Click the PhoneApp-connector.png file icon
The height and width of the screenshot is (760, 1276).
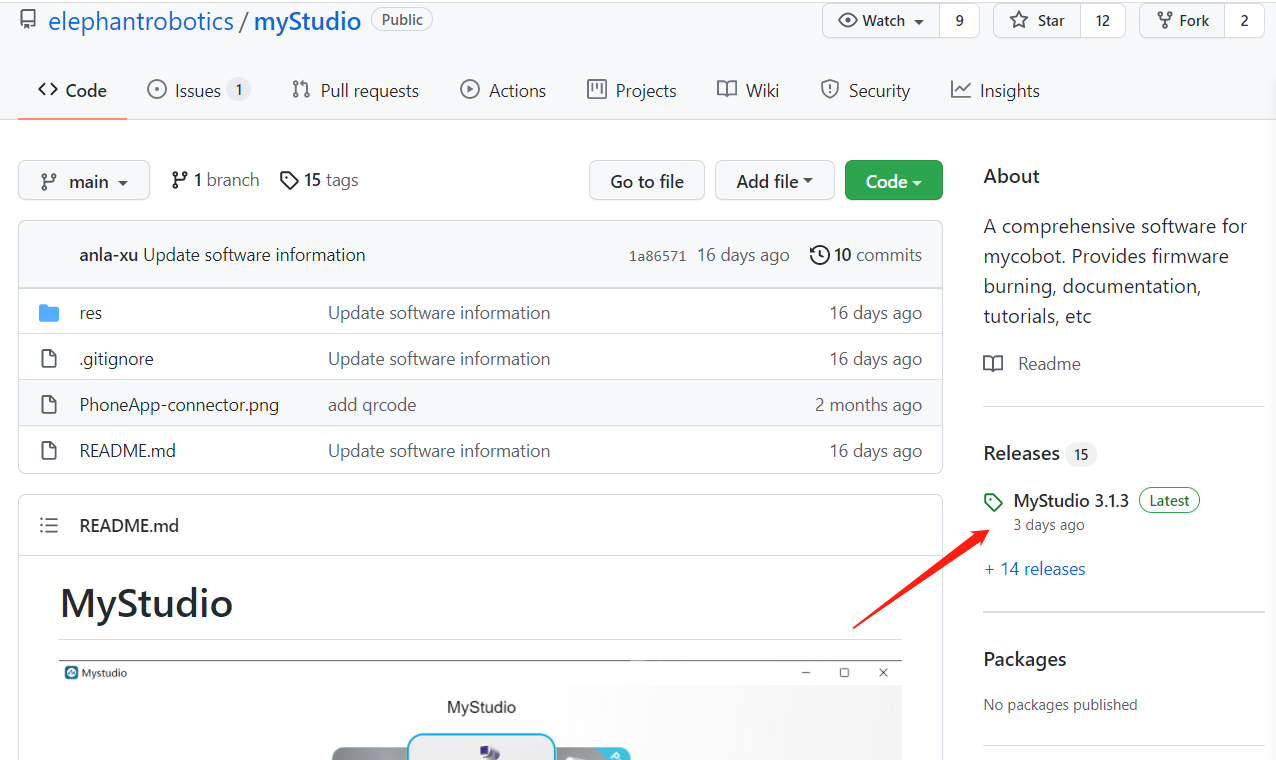pyautogui.click(x=49, y=405)
